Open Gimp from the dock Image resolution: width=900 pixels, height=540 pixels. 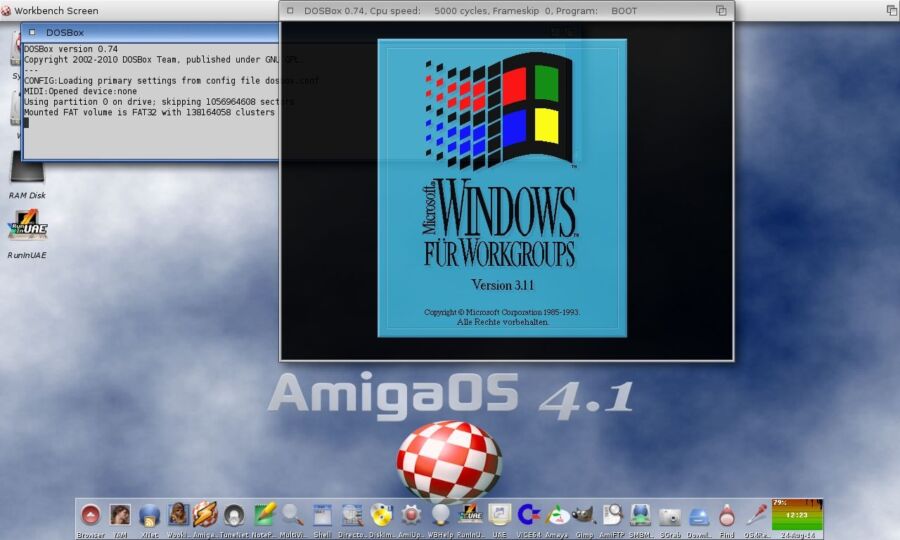pos(584,515)
